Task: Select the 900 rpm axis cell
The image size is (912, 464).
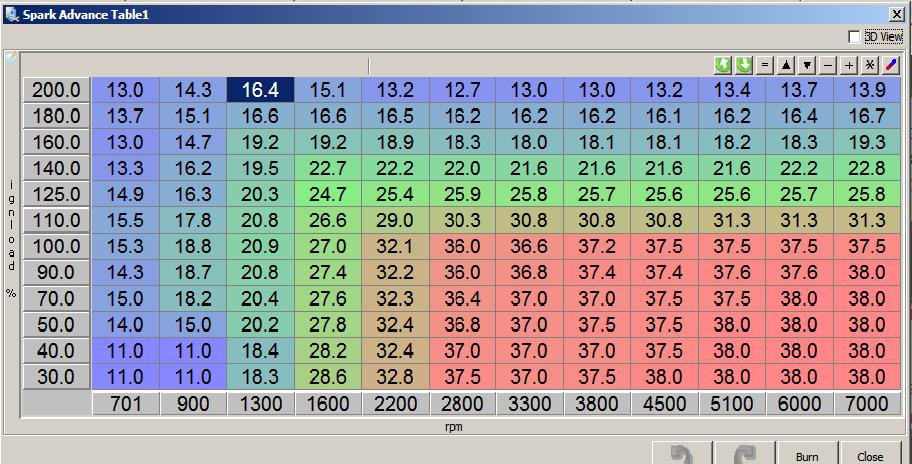Action: pyautogui.click(x=193, y=404)
